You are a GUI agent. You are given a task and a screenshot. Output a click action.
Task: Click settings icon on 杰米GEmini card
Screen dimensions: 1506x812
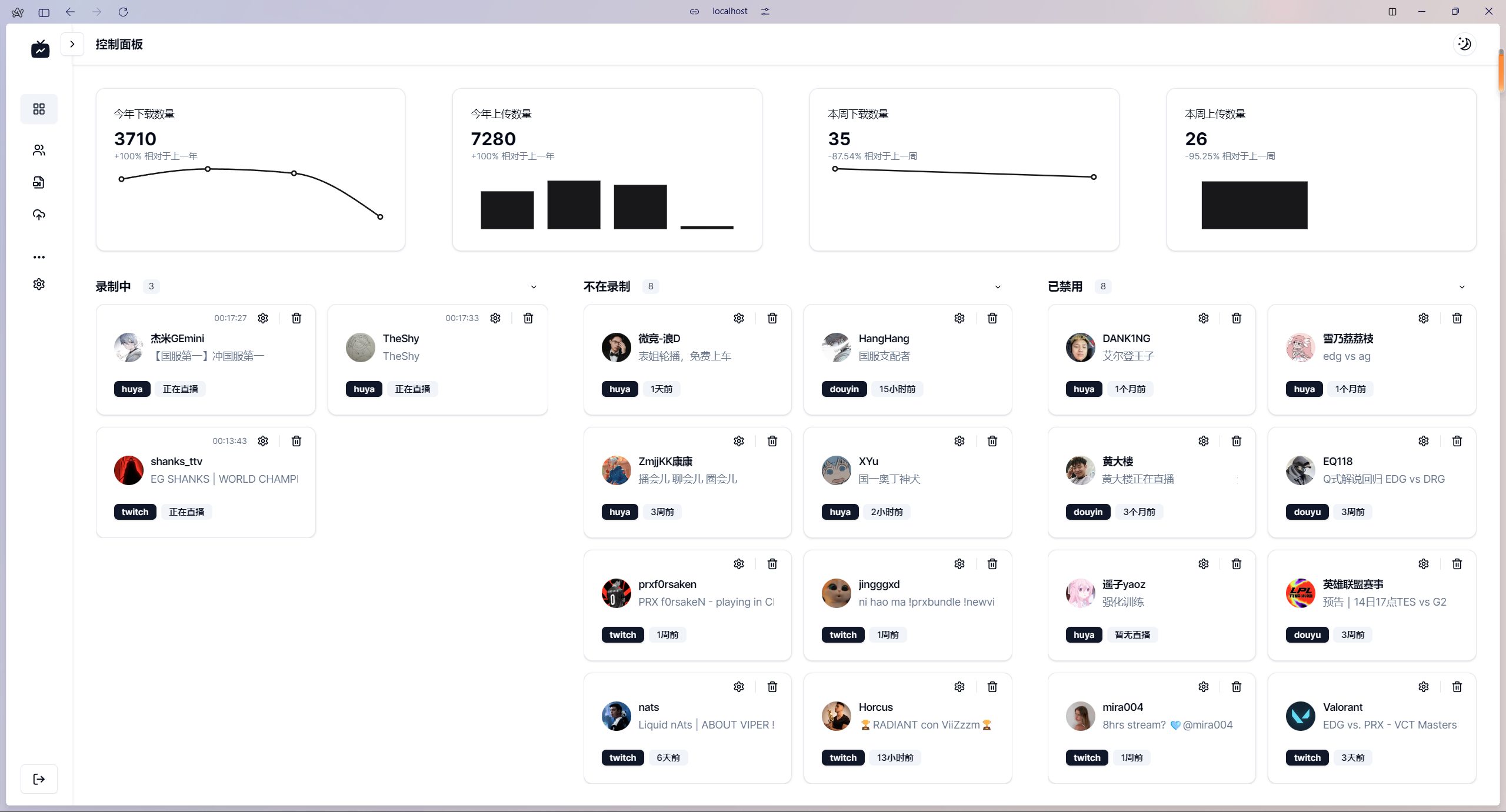coord(262,318)
